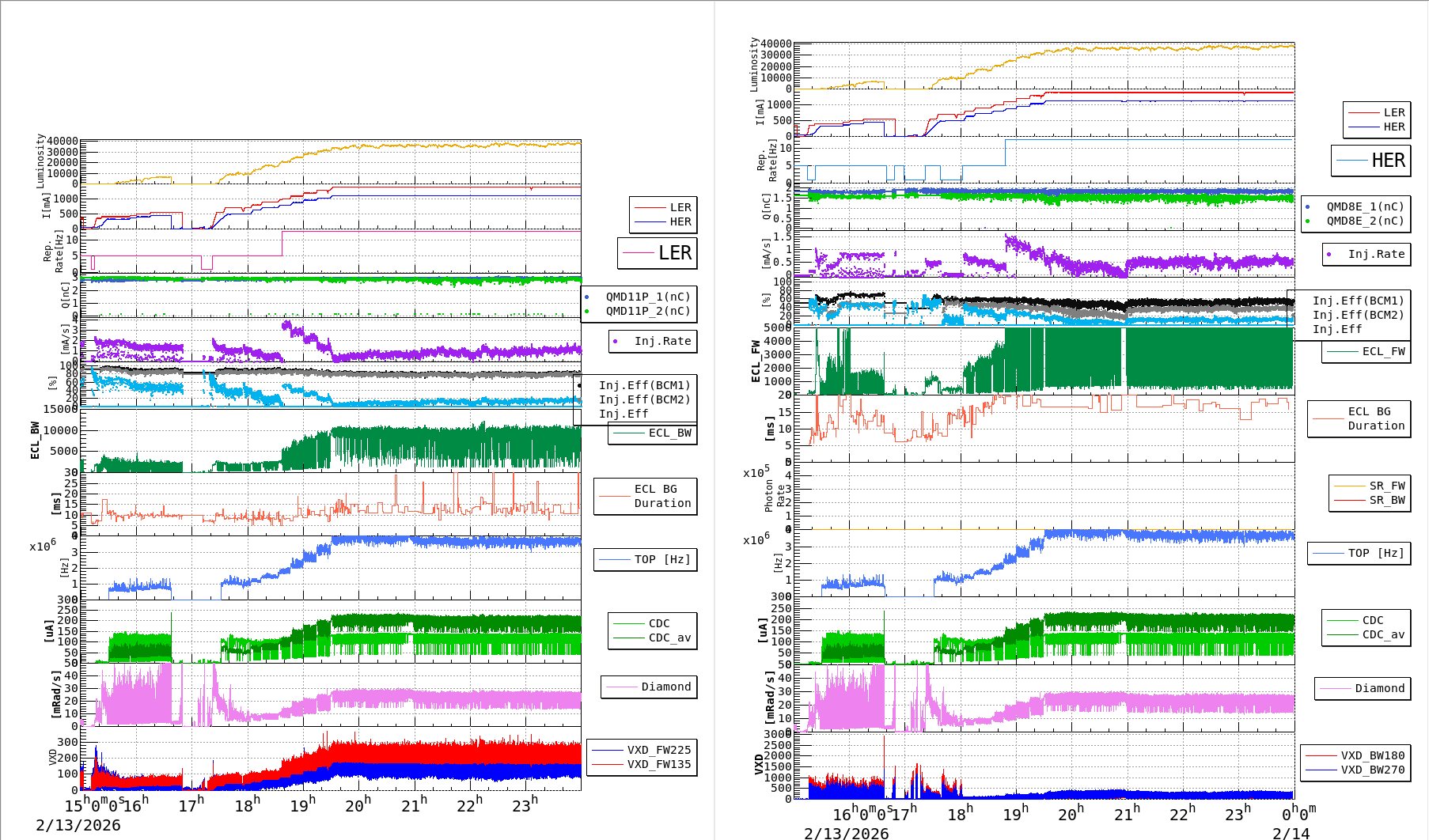Select the Diamond legend in the left plot

click(x=649, y=687)
